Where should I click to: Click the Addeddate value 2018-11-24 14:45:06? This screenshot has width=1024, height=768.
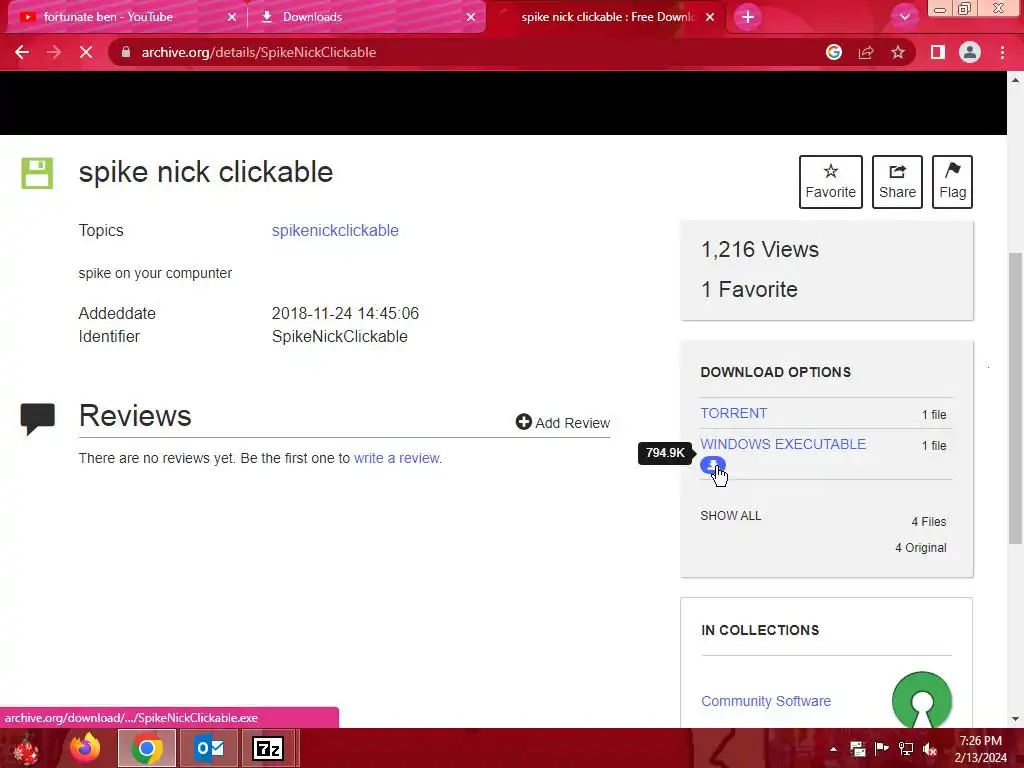[x=345, y=313]
